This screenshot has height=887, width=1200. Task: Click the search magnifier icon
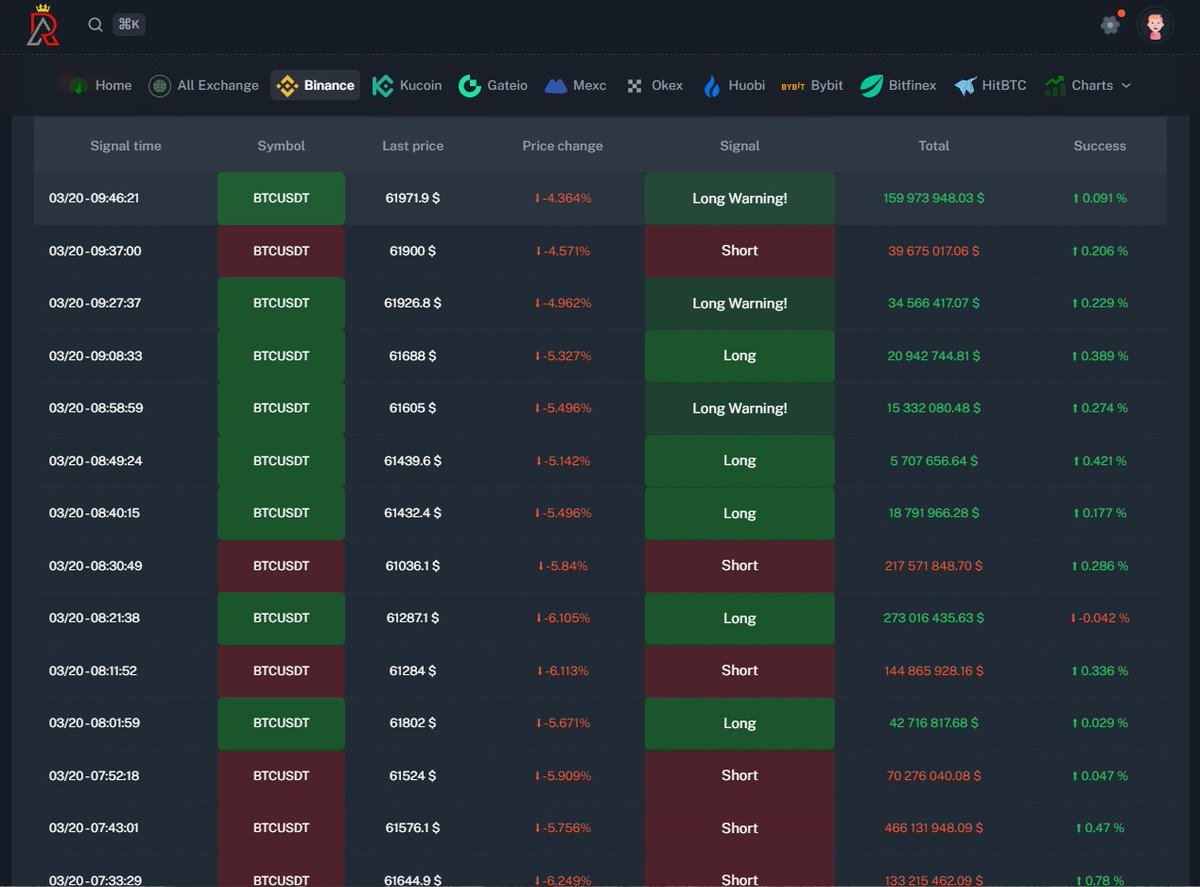[95, 24]
